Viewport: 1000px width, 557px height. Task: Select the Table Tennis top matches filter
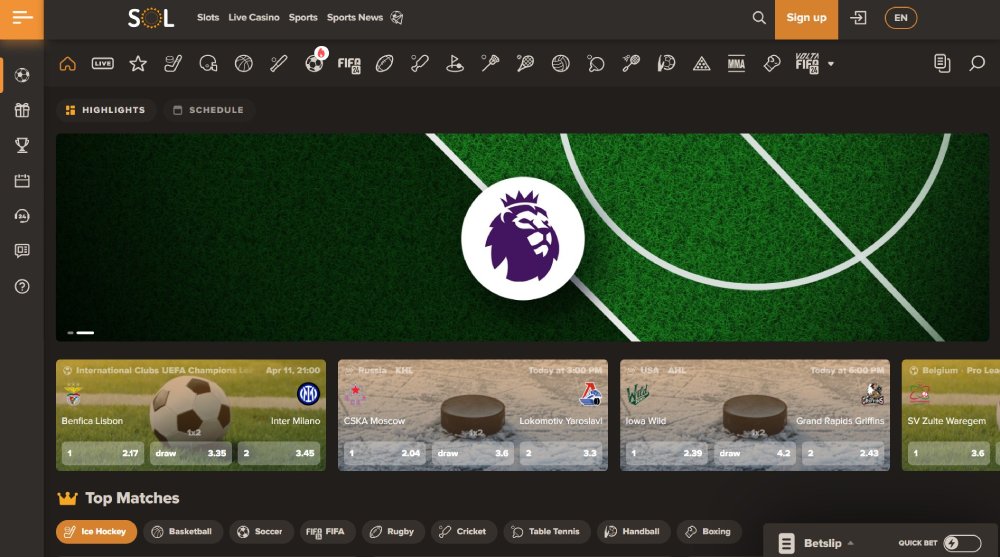click(x=547, y=531)
